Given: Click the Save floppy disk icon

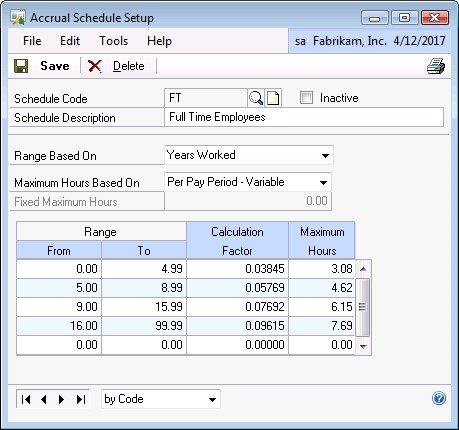Looking at the screenshot, I should tap(21, 66).
